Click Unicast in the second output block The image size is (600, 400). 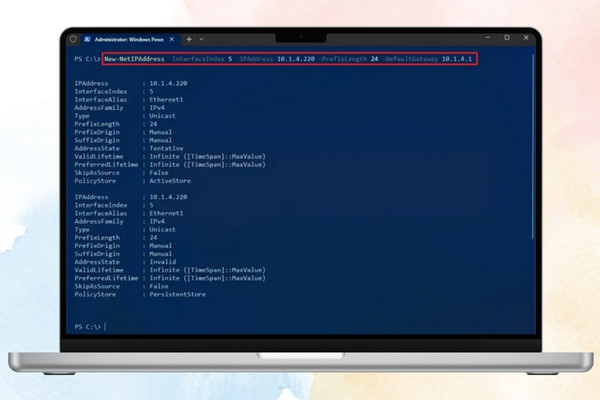click(163, 229)
